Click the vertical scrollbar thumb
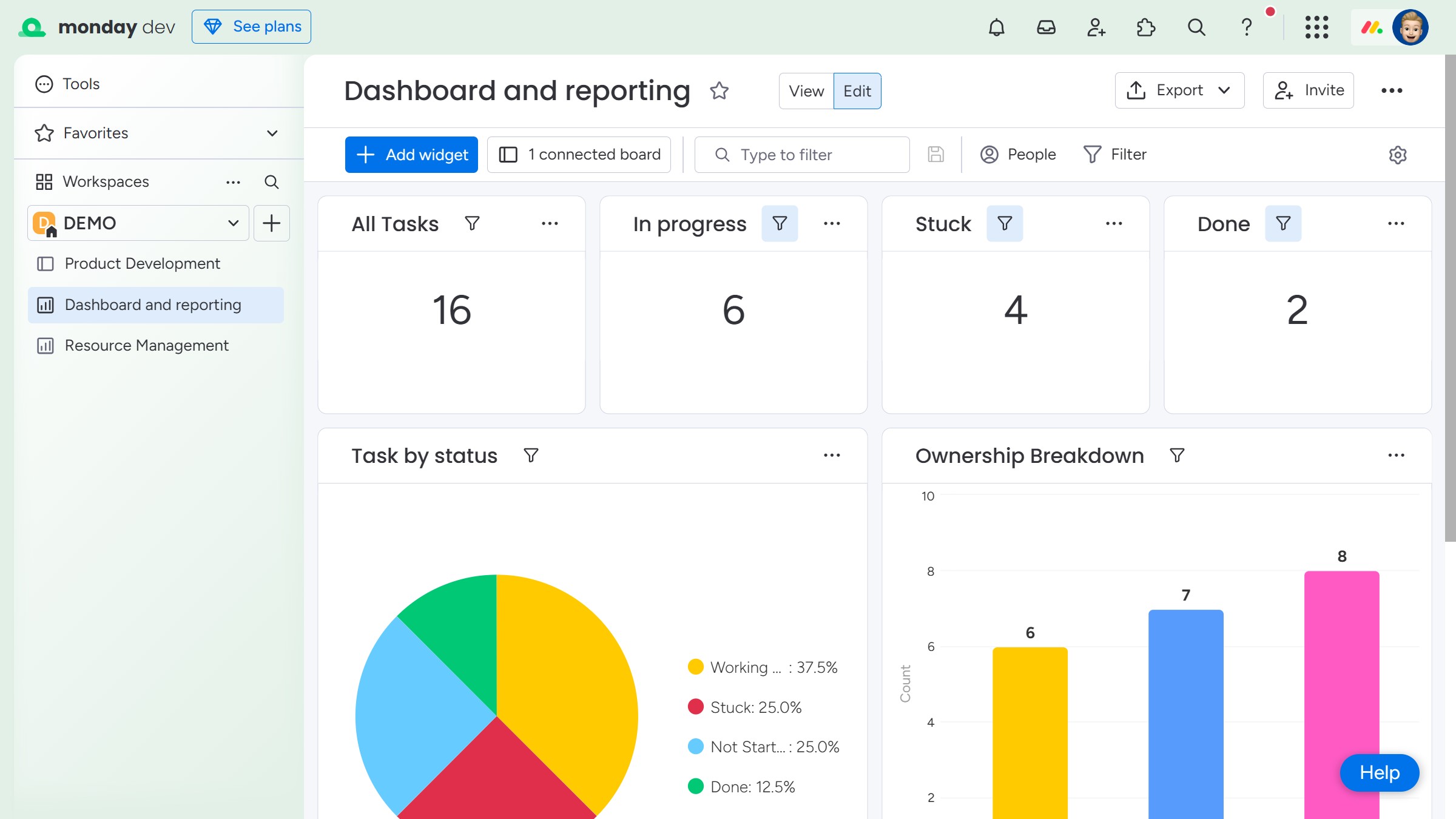Viewport: 1456px width, 819px height. pos(1450,297)
